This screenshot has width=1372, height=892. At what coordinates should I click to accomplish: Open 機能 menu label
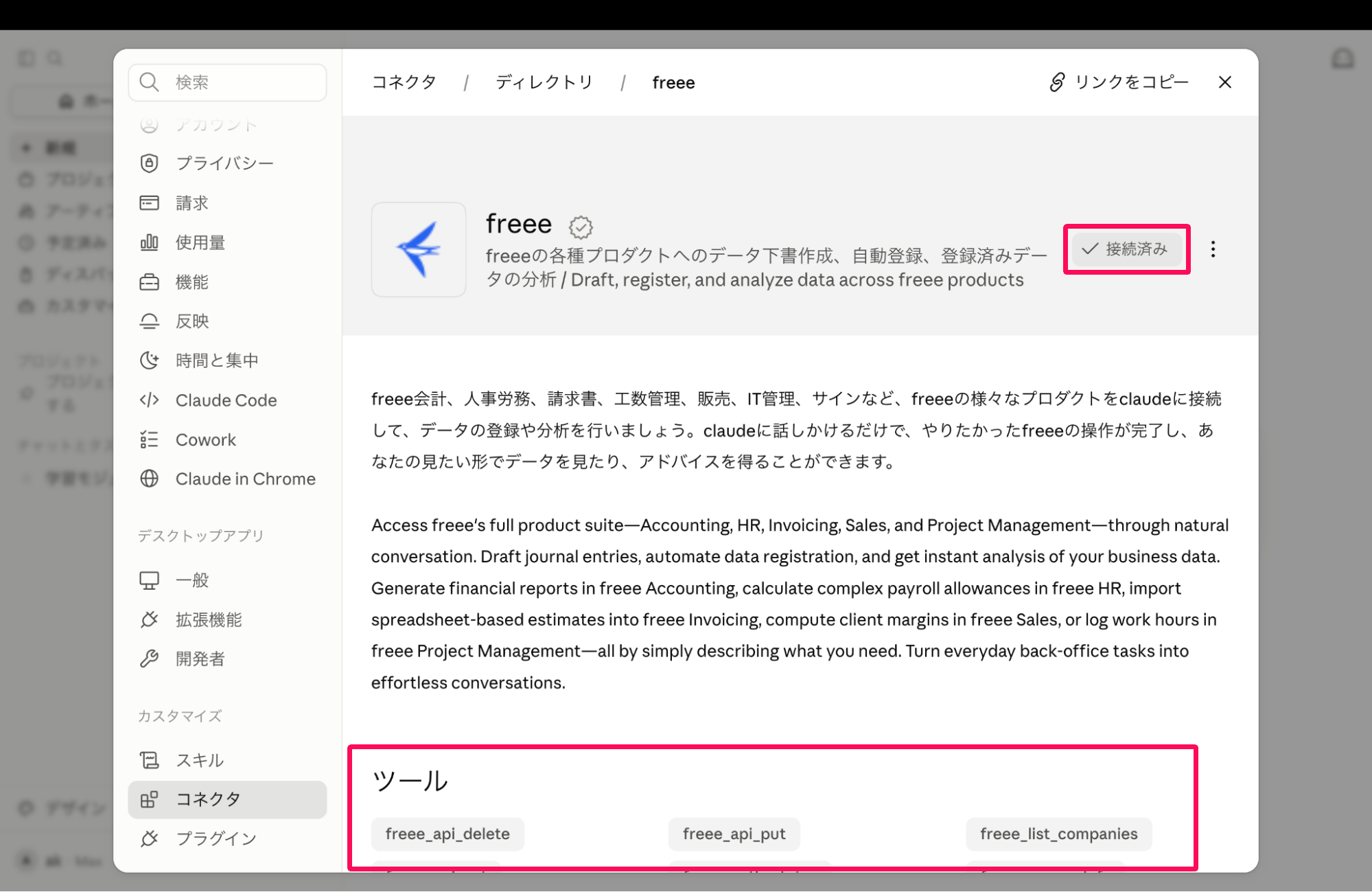(192, 282)
